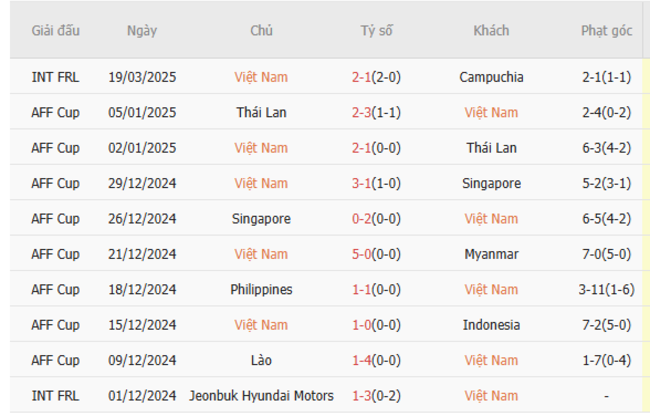
Task: Click Singapore in the 29/12/2024 match row
Action: [492, 183]
